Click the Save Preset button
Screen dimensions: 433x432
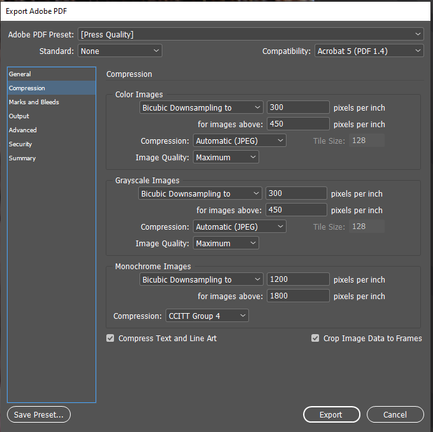[39, 415]
